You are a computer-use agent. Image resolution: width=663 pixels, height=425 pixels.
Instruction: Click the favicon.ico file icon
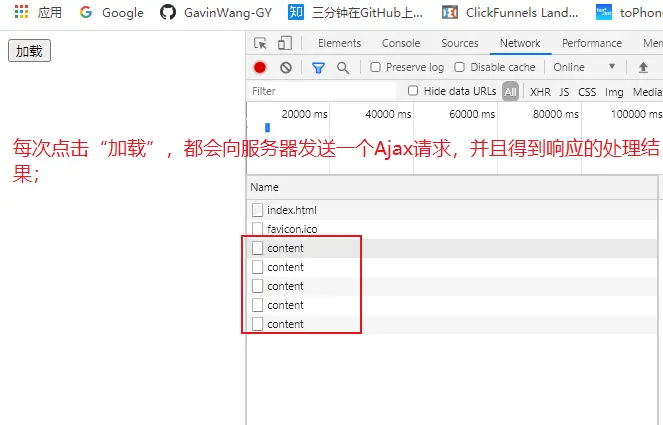pos(257,229)
